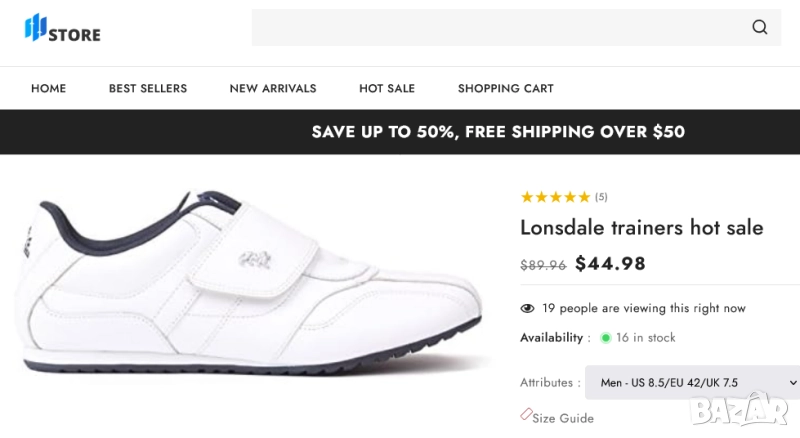Image resolution: width=800 pixels, height=438 pixels.
Task: Open the Attributes size dropdown
Action: (692, 382)
